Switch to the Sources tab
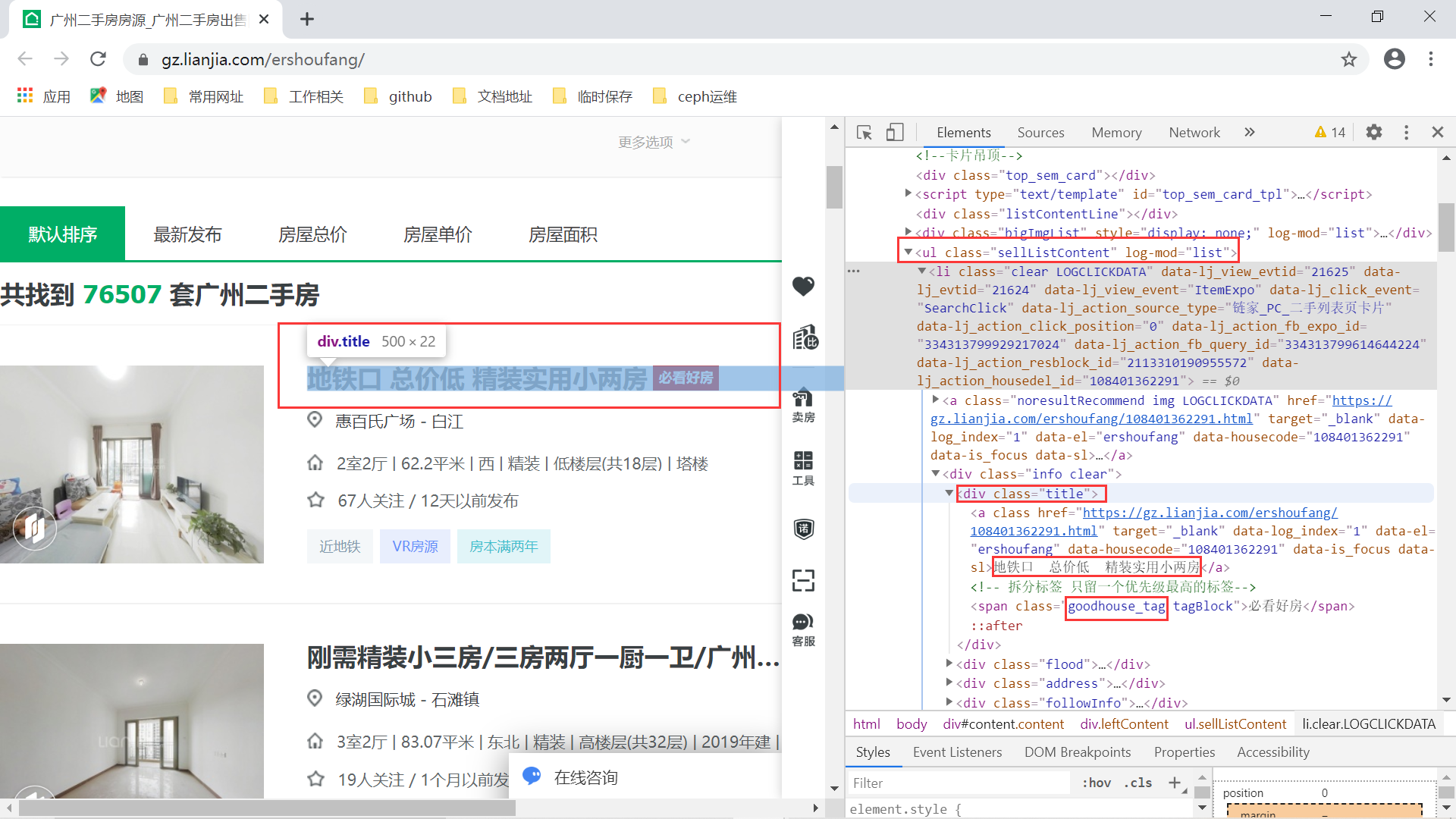This screenshot has width=1456, height=819. point(1040,133)
